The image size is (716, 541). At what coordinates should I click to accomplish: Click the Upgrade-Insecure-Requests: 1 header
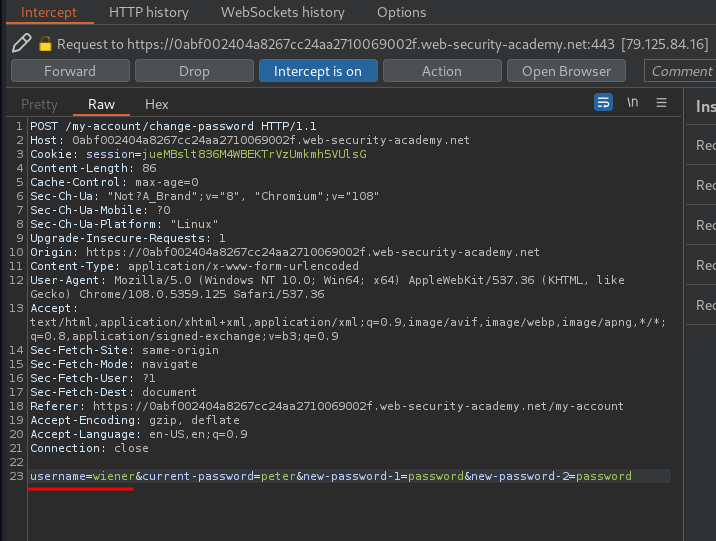(128, 238)
